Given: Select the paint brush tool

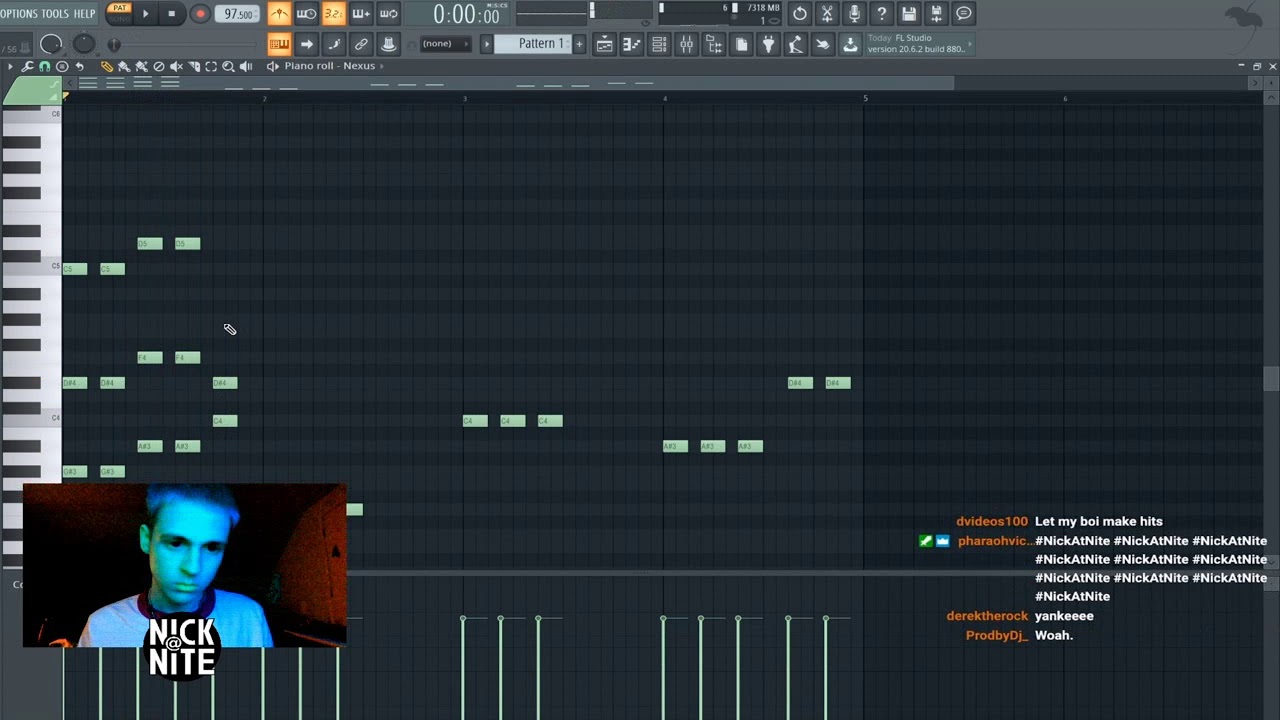Looking at the screenshot, I should coord(124,66).
